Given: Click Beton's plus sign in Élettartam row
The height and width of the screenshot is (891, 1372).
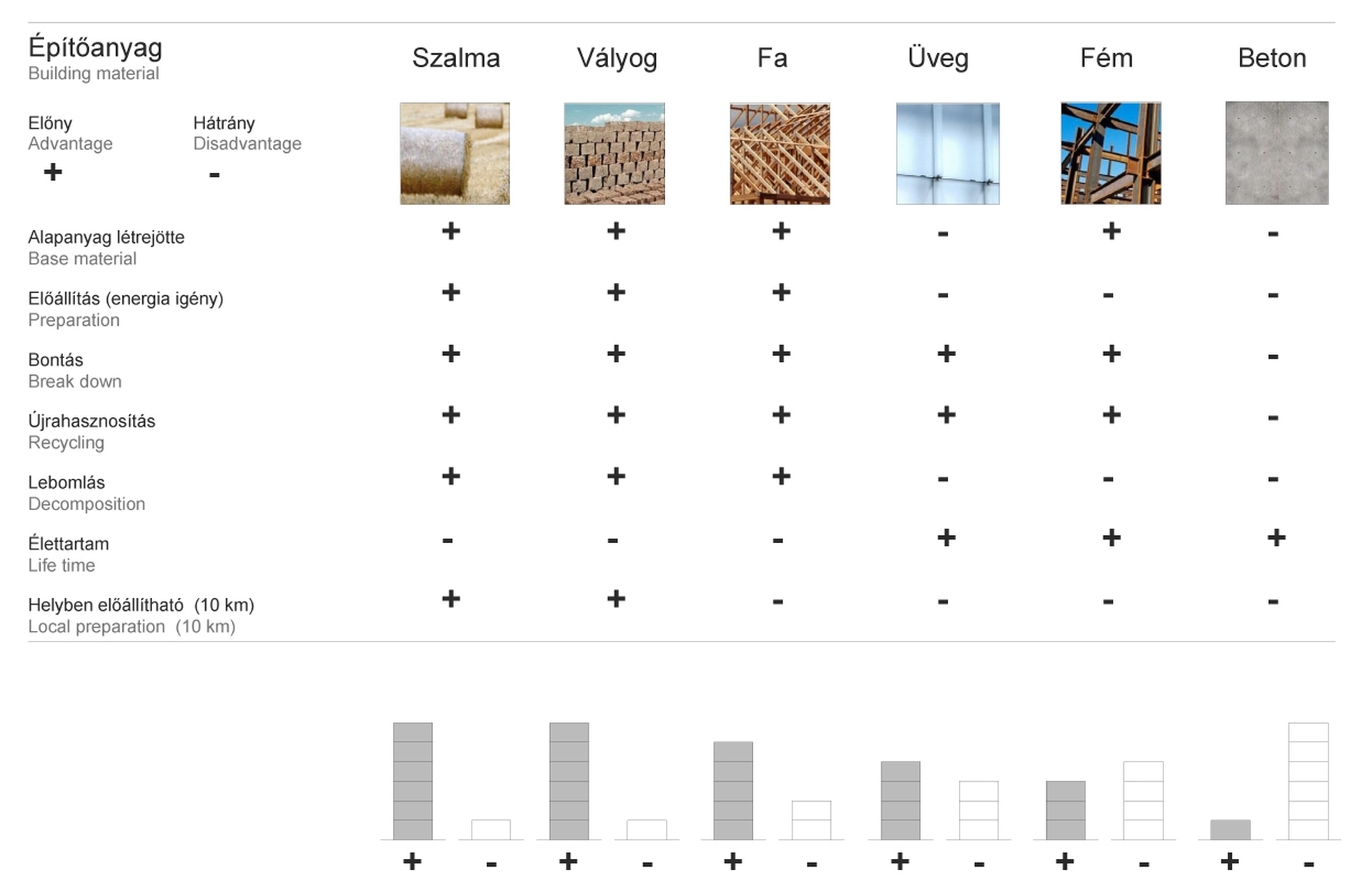Looking at the screenshot, I should click(x=1276, y=537).
